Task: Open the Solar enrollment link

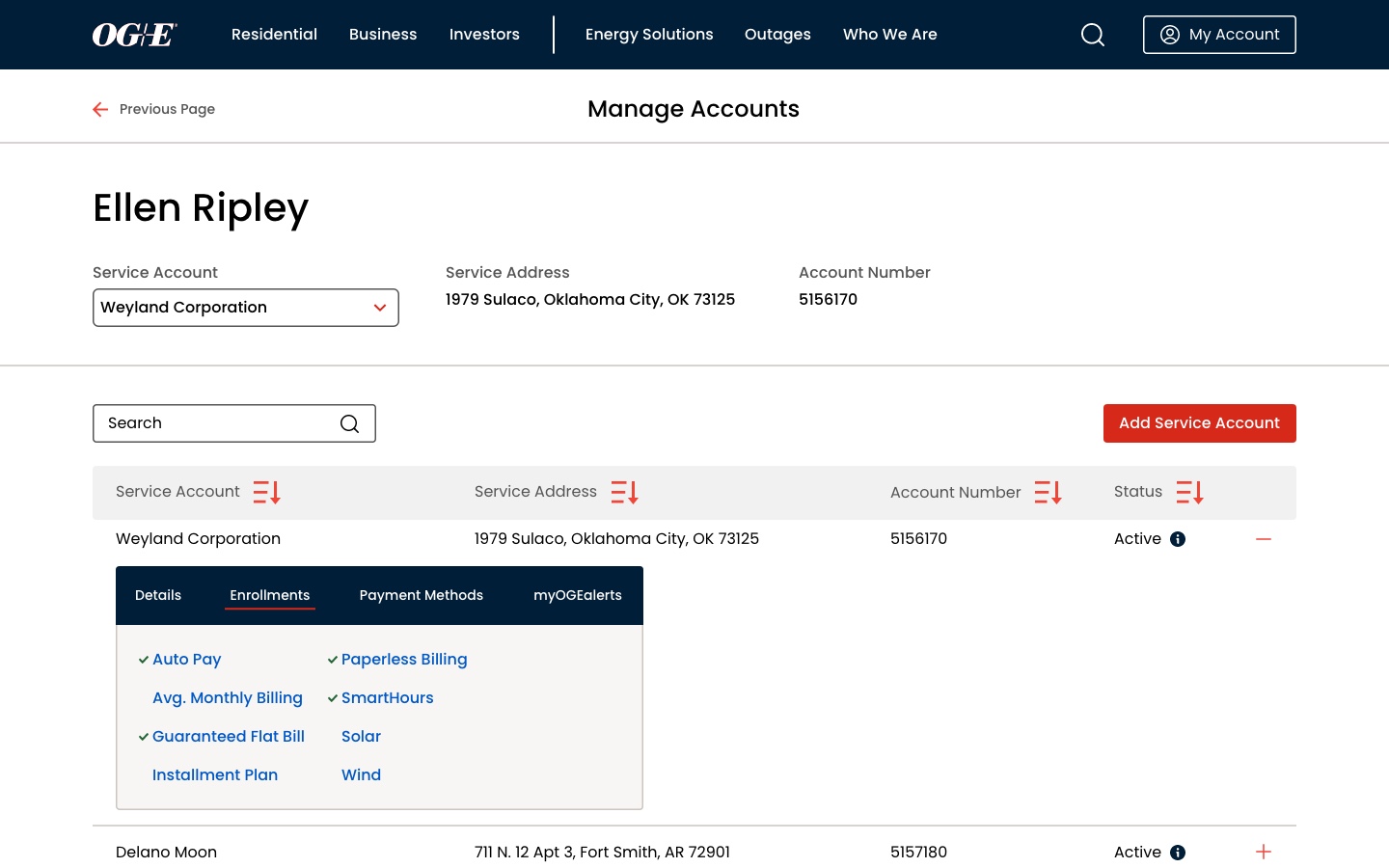Action: pyautogui.click(x=361, y=737)
